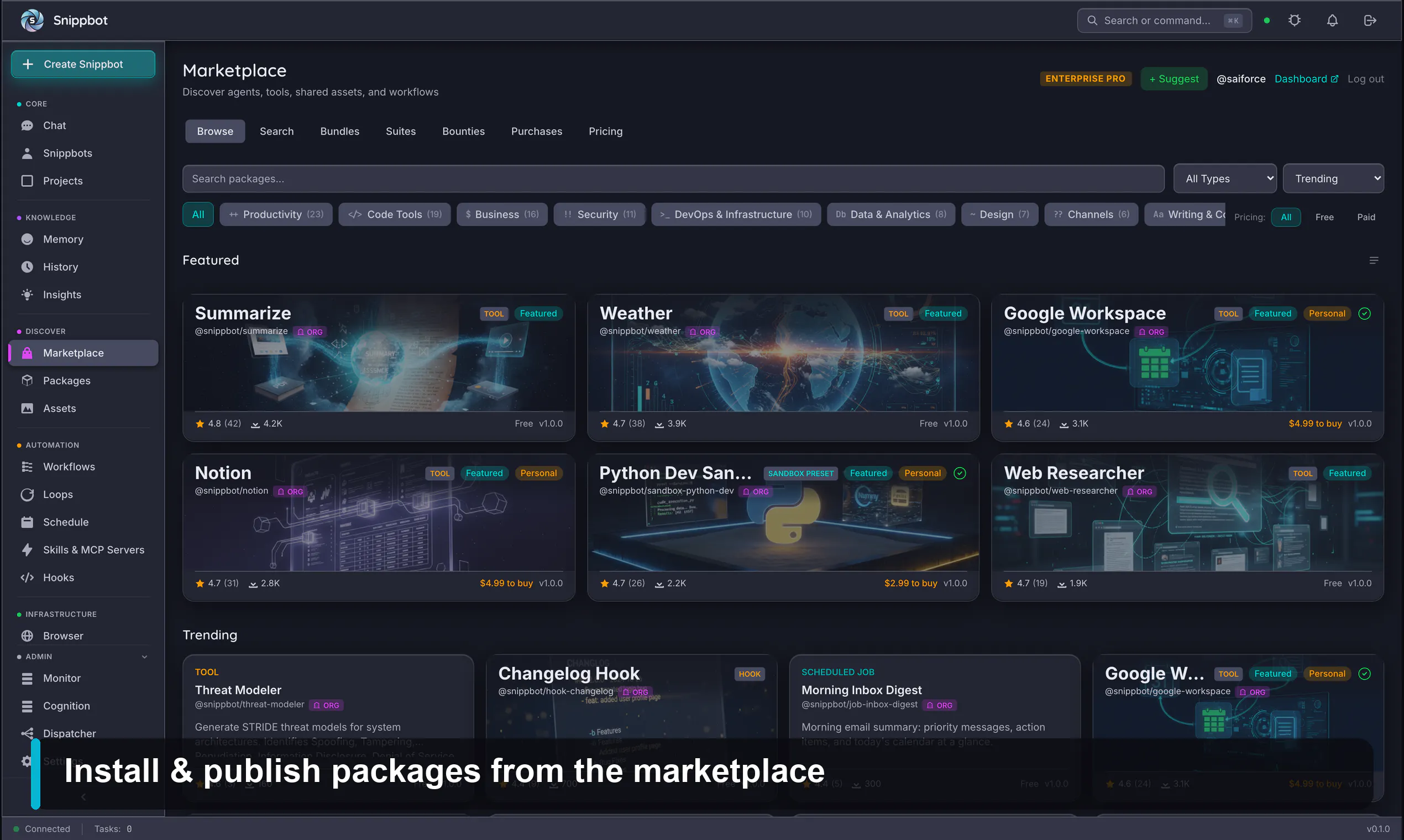Select the Paid pricing filter
Image resolution: width=1404 pixels, height=840 pixels.
pyautogui.click(x=1366, y=217)
